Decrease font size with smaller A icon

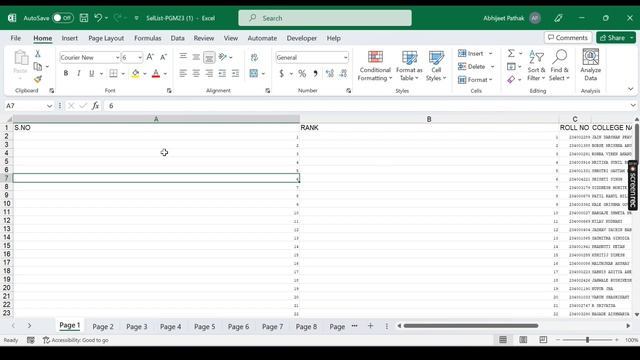click(163, 57)
